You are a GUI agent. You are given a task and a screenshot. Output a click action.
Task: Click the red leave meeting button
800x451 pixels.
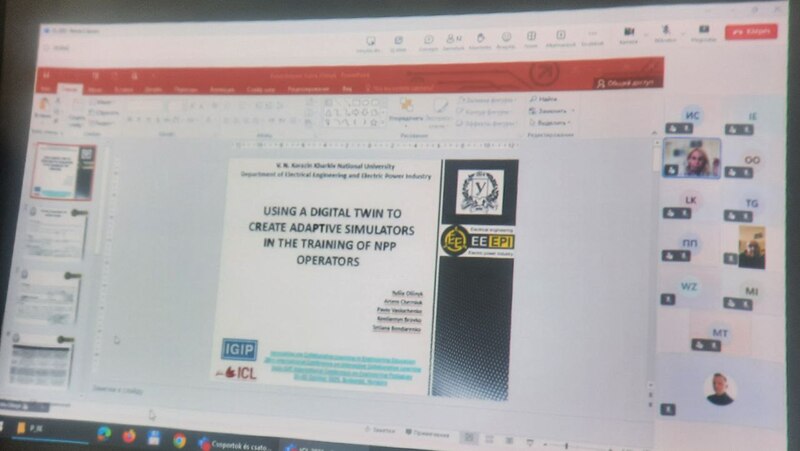pos(751,32)
